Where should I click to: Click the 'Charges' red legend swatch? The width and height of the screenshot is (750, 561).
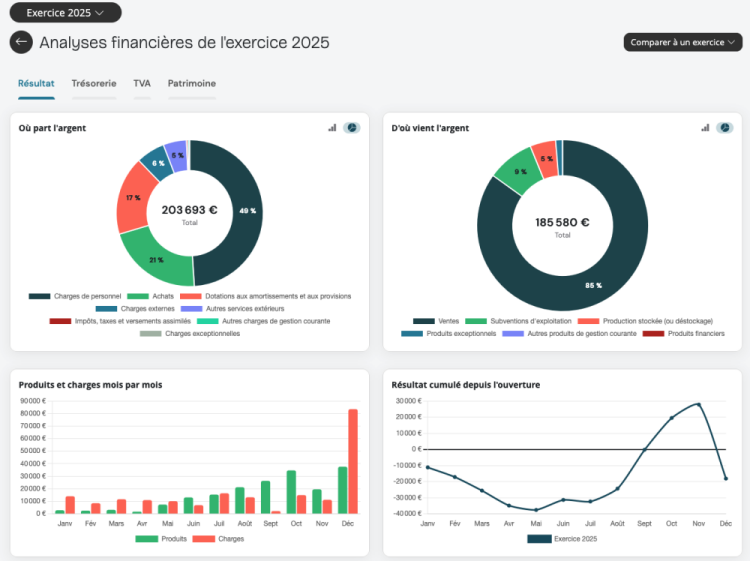coord(204,539)
